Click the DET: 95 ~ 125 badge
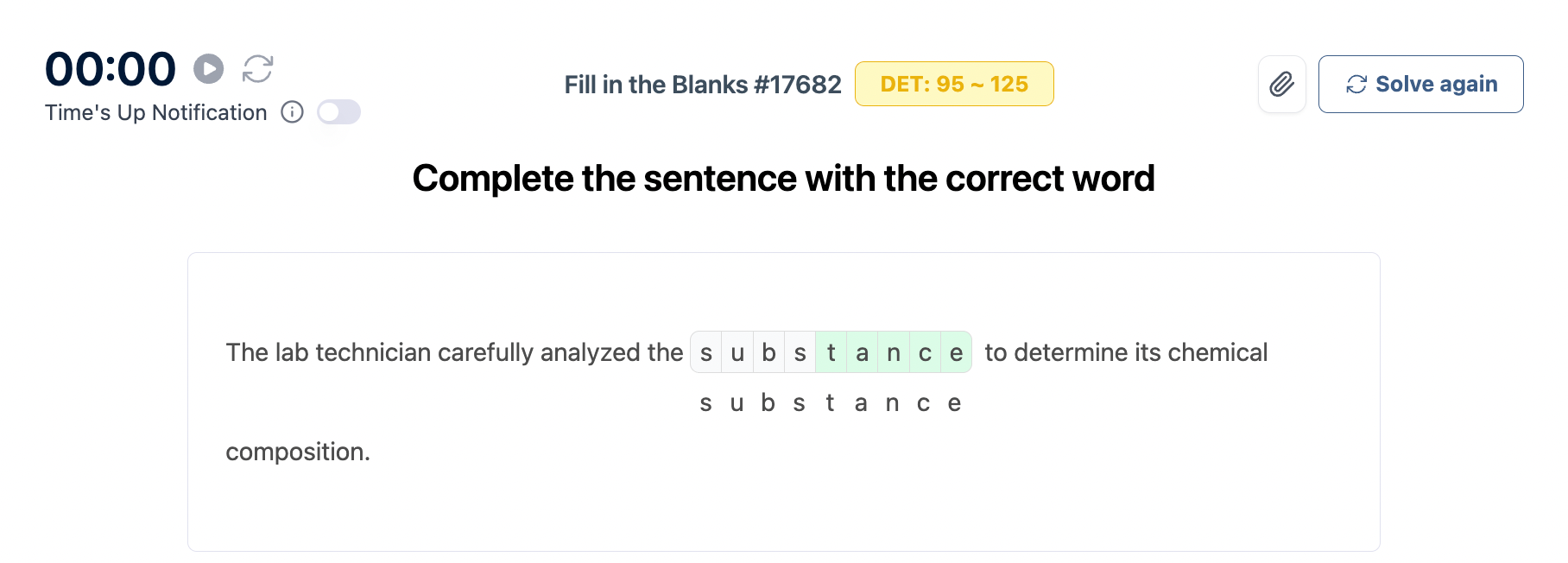The image size is (1568, 563). tap(953, 84)
